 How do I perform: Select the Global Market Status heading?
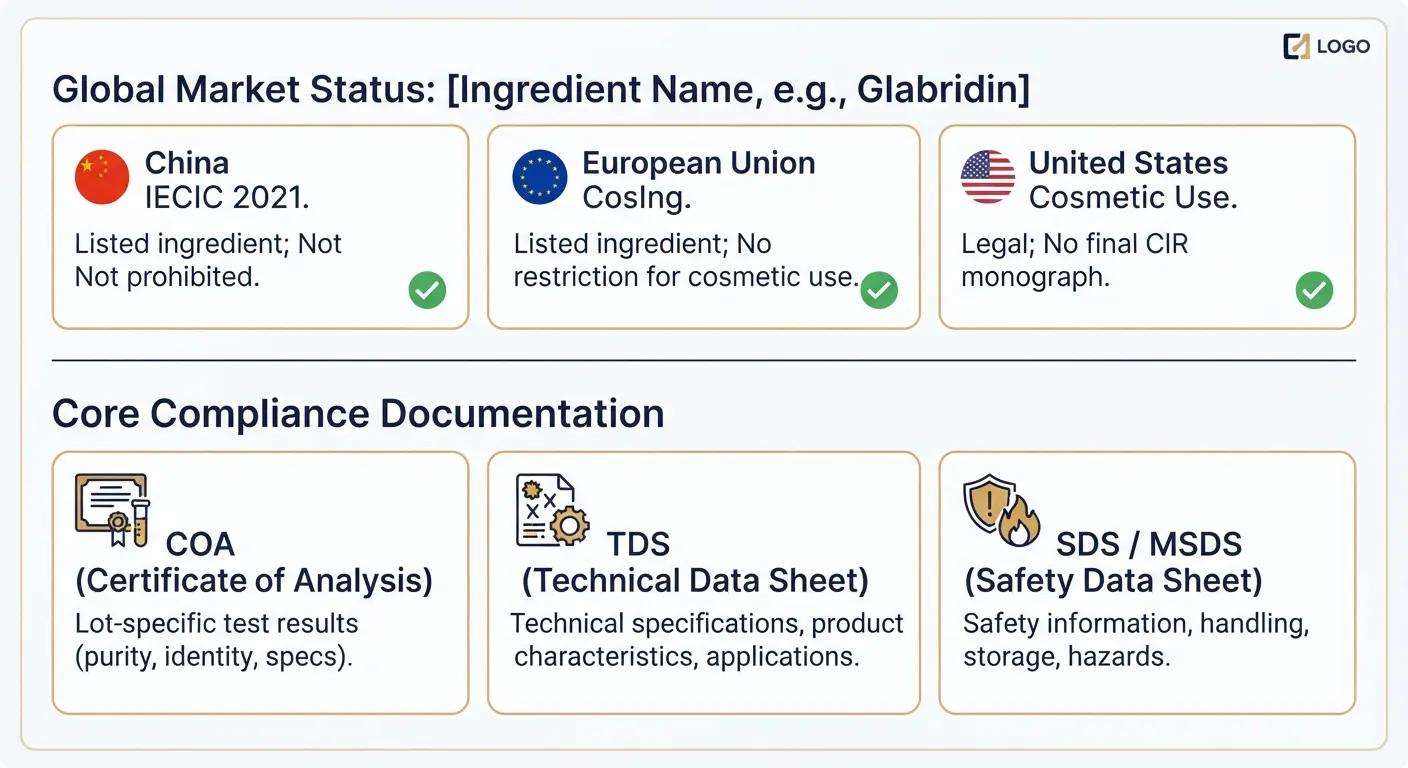tap(540, 90)
